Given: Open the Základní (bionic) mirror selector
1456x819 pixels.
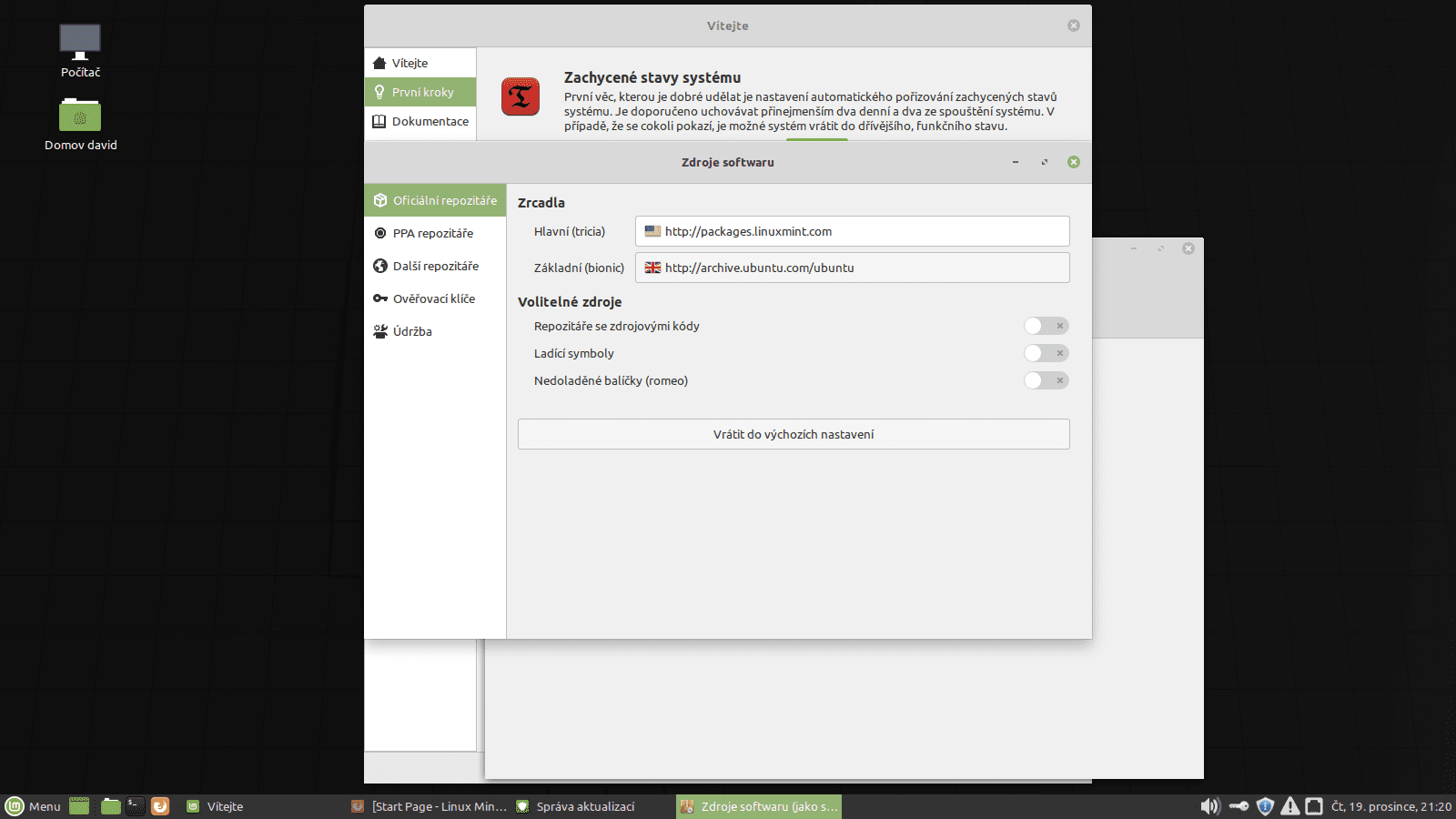Looking at the screenshot, I should point(852,268).
